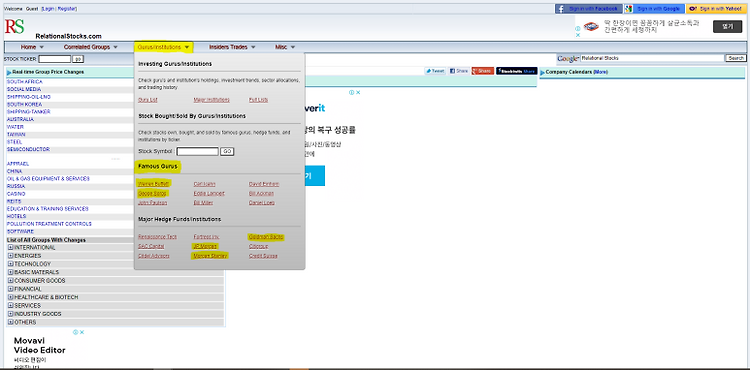Open Bill Miller guru page
Screen dimensions: 750x370
pyautogui.click(x=204, y=203)
